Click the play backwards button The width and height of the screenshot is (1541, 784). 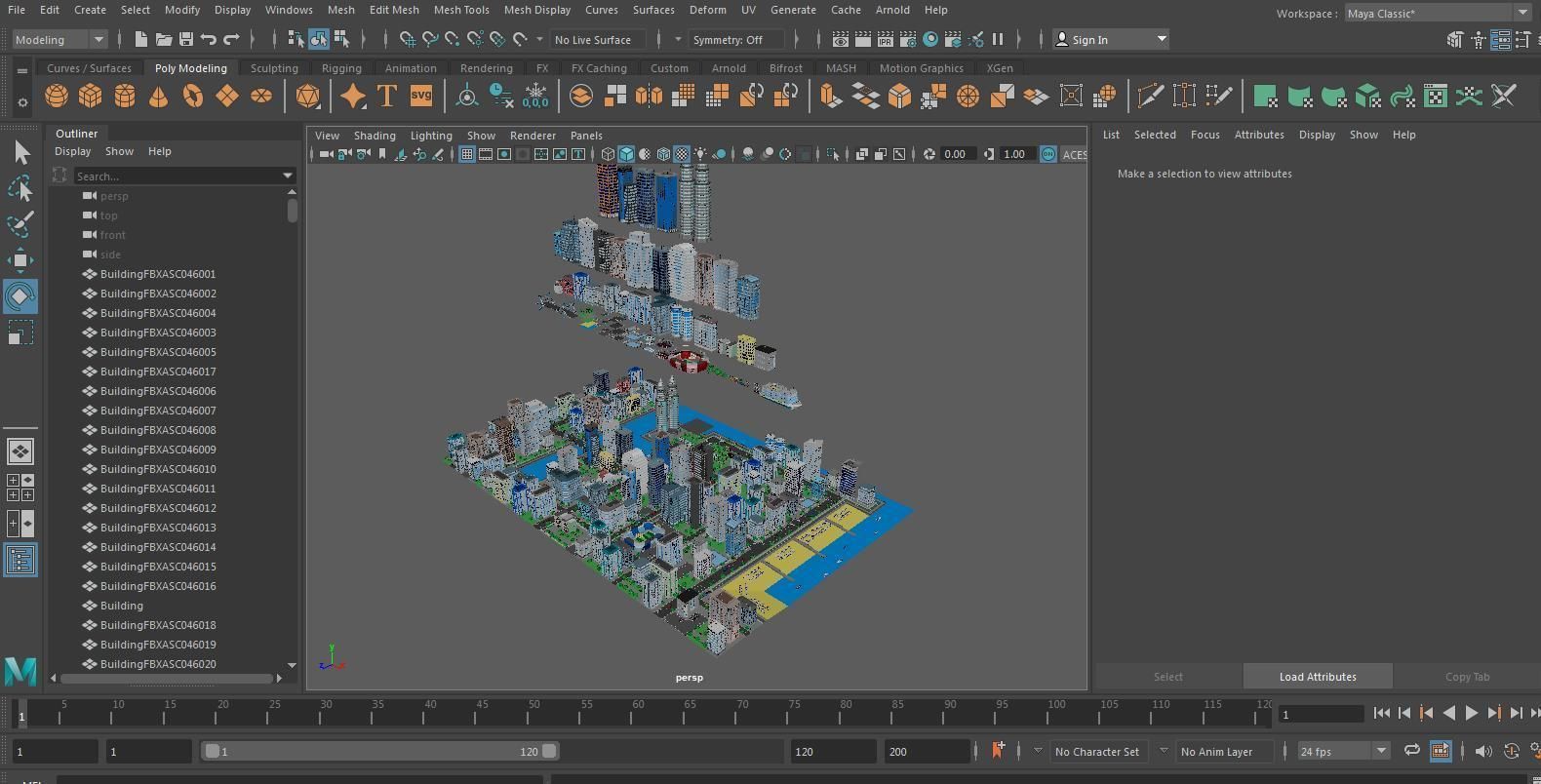pyautogui.click(x=1449, y=713)
